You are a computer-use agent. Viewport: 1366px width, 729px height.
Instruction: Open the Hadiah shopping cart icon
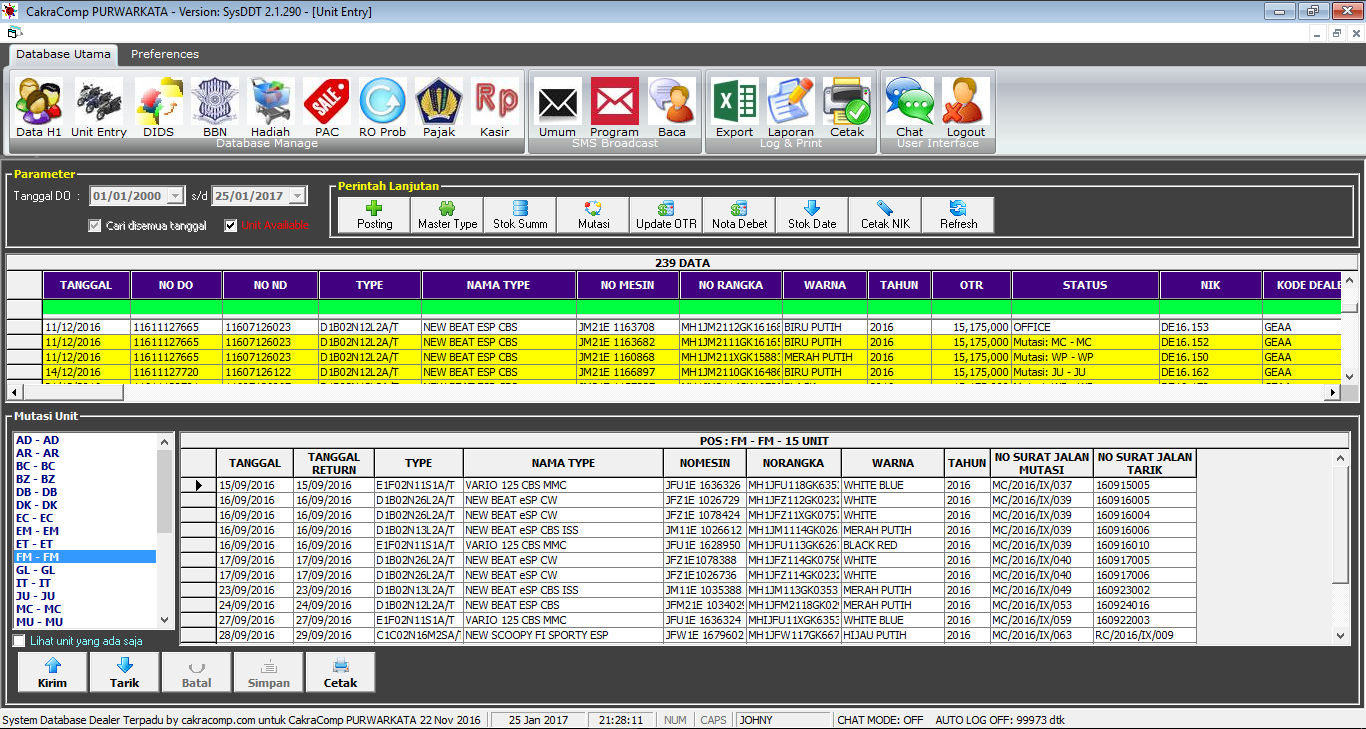point(270,106)
